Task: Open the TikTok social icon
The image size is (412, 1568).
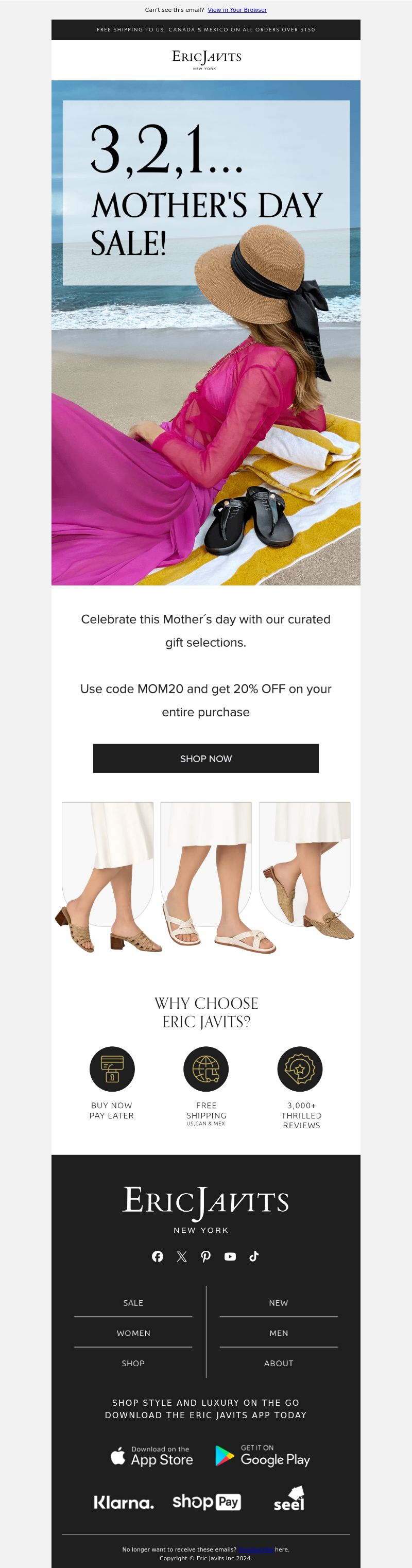Action: pyautogui.click(x=254, y=1256)
